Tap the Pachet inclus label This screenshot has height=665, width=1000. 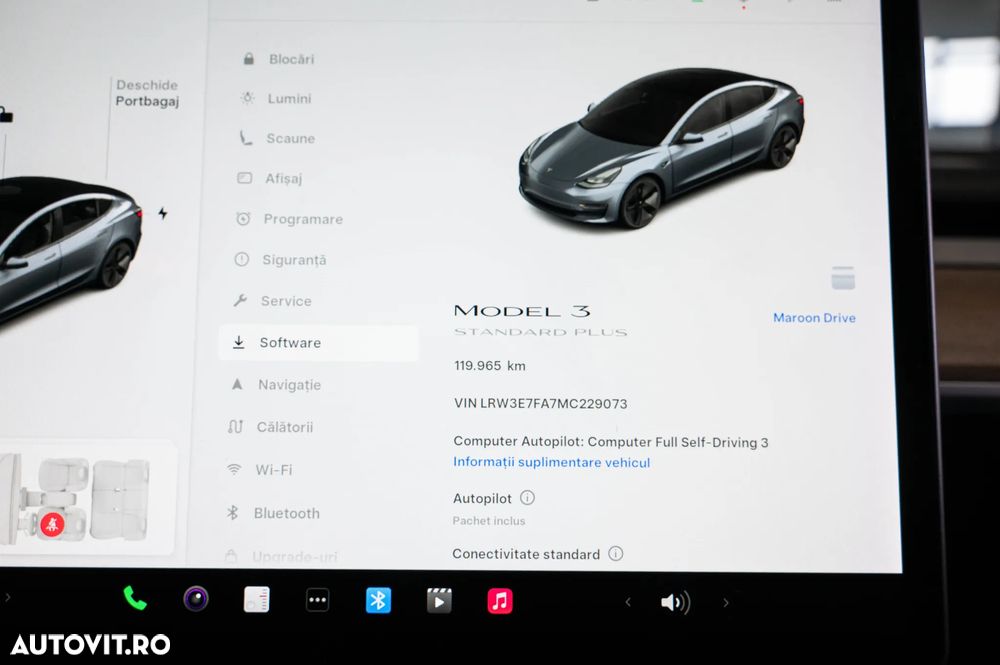(489, 521)
